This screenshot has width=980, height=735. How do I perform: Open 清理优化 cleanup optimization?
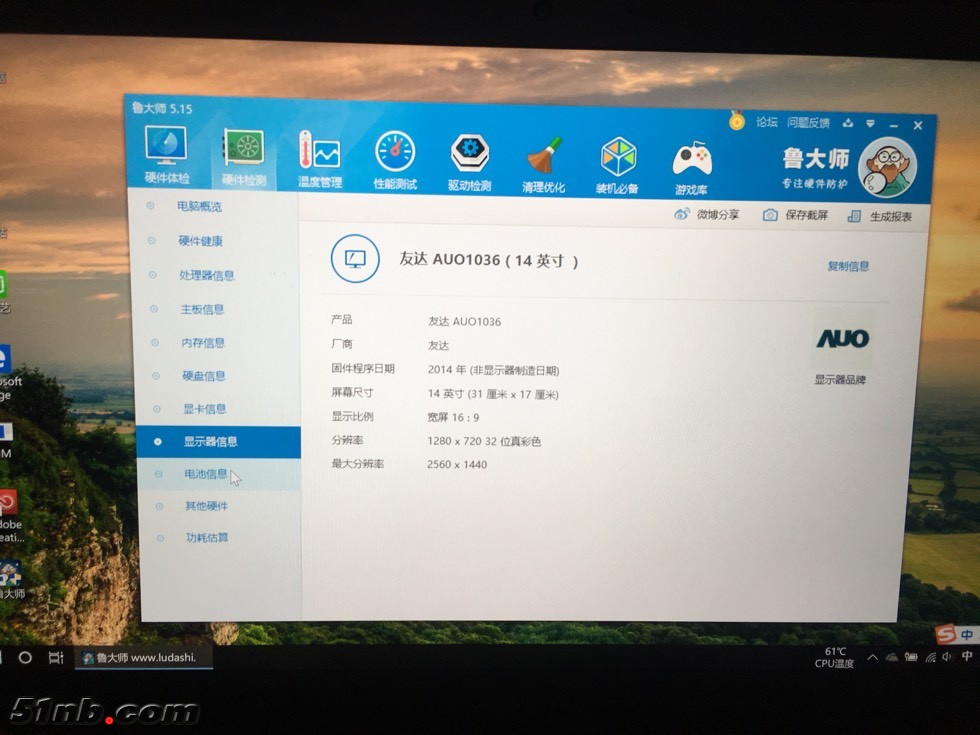click(x=543, y=164)
